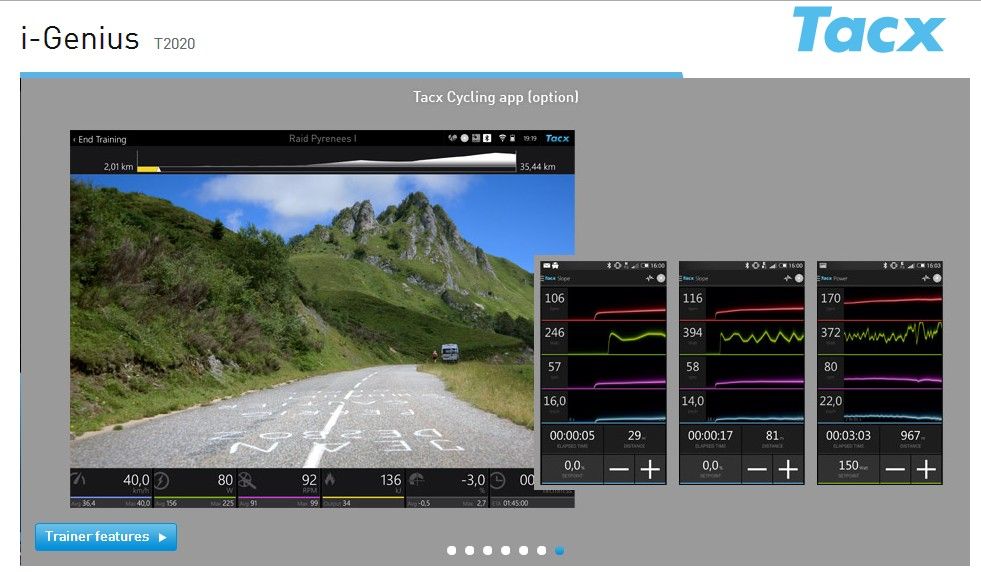981x572 pixels.
Task: Select the active blue carousel dot
Action: pyautogui.click(x=560, y=550)
